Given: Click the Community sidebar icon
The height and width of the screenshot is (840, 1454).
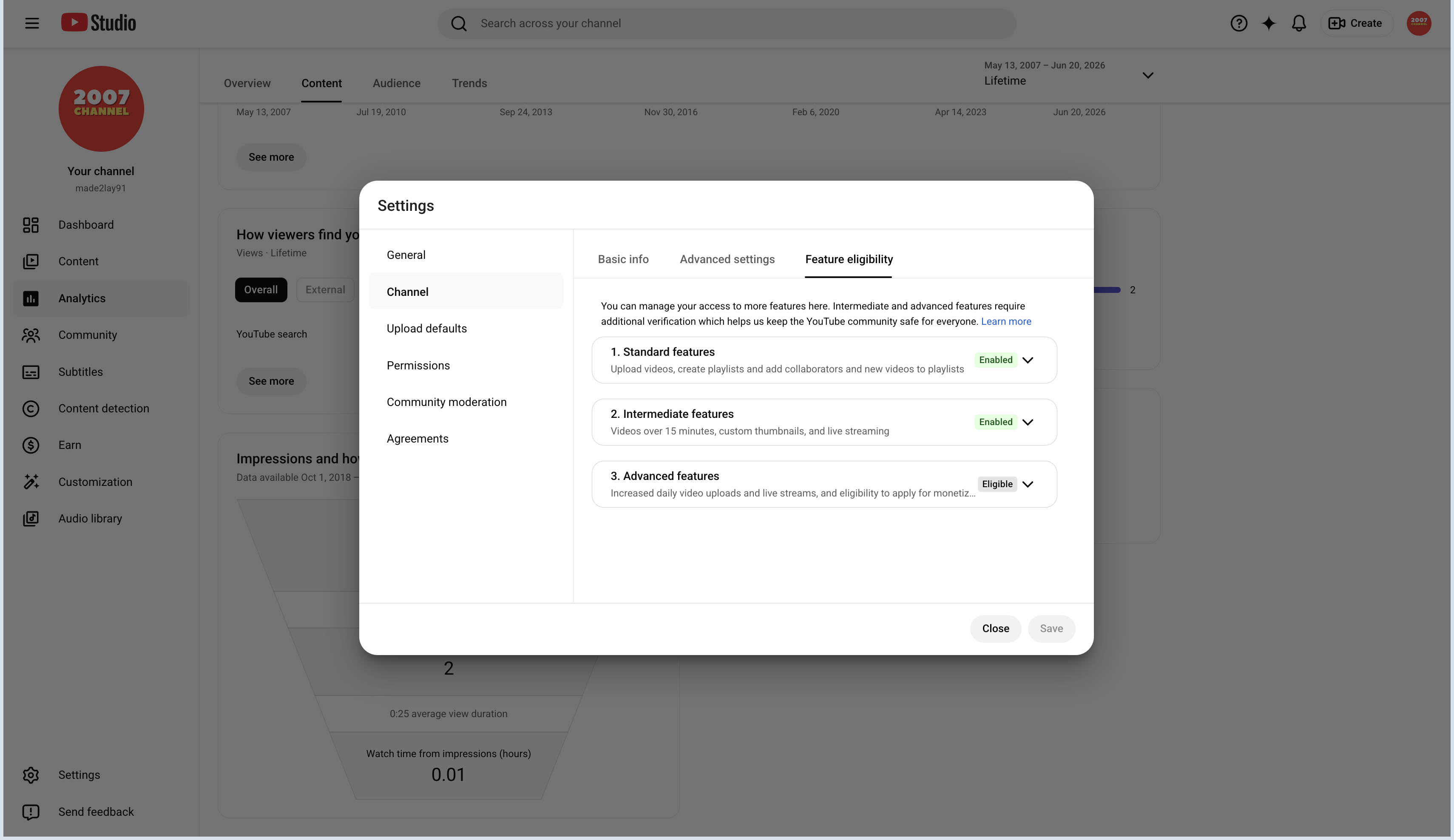Looking at the screenshot, I should tap(31, 335).
